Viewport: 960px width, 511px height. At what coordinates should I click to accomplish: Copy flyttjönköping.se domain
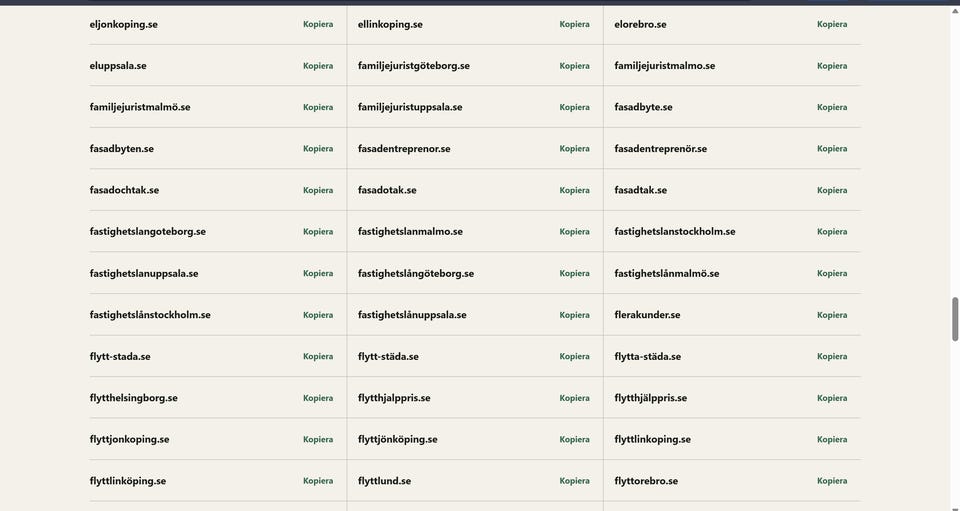(x=574, y=439)
